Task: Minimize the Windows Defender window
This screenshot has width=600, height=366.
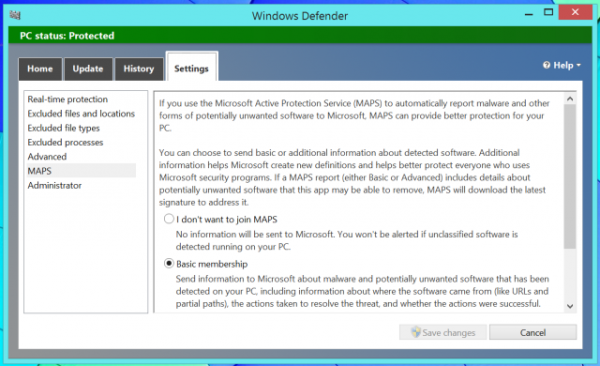Action: click(x=529, y=13)
